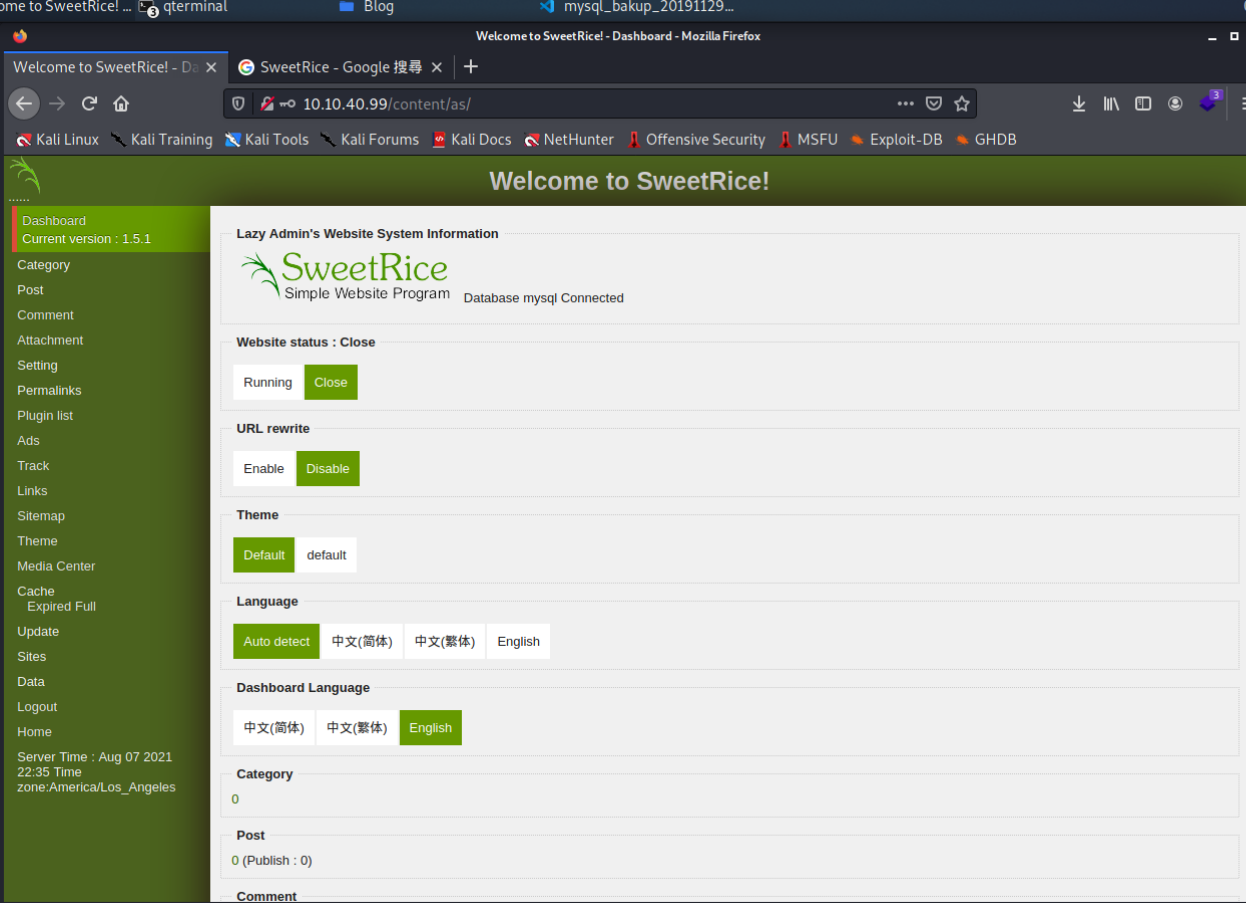Image resolution: width=1246 pixels, height=903 pixels.
Task: Expand the Cache sidebar item
Action: [x=36, y=591]
